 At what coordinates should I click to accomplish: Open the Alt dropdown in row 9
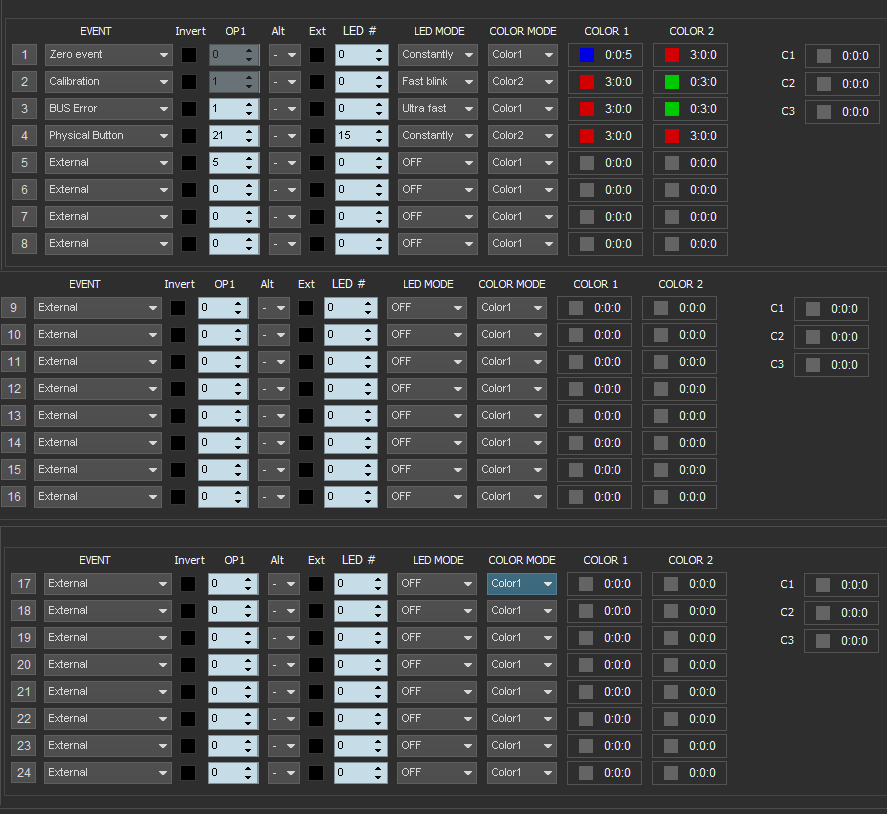point(273,308)
